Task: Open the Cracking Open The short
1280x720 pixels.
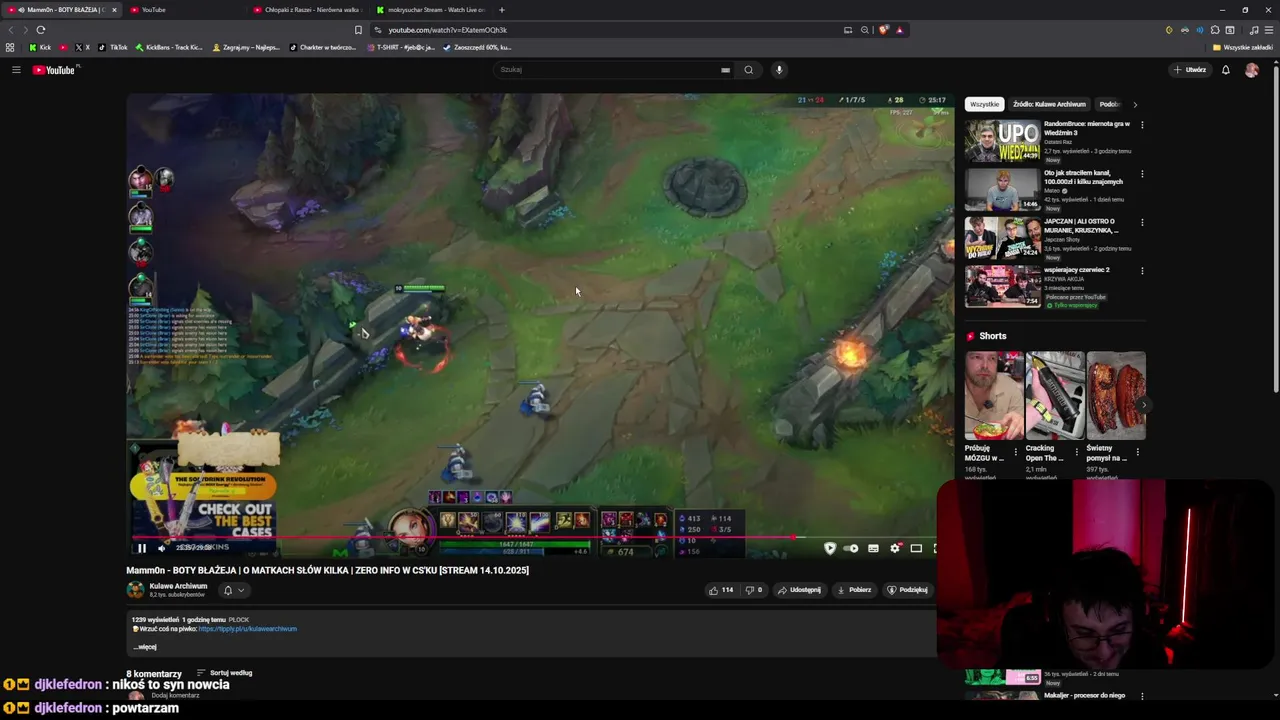Action: (x=1055, y=396)
